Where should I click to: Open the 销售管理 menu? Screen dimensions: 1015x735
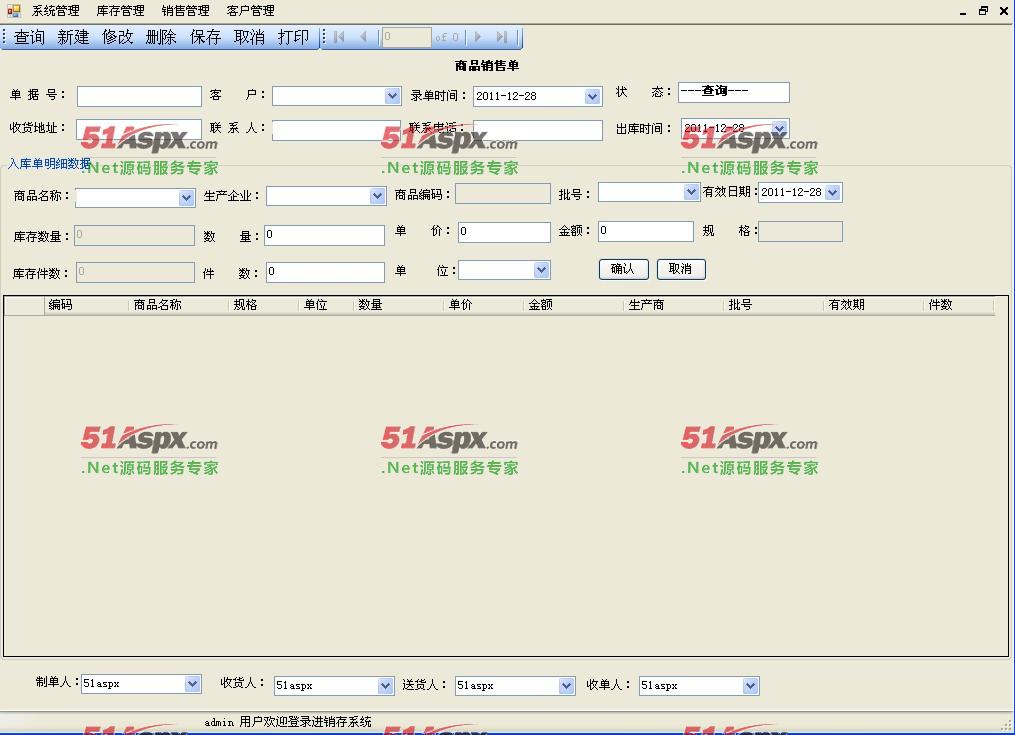[x=186, y=11]
